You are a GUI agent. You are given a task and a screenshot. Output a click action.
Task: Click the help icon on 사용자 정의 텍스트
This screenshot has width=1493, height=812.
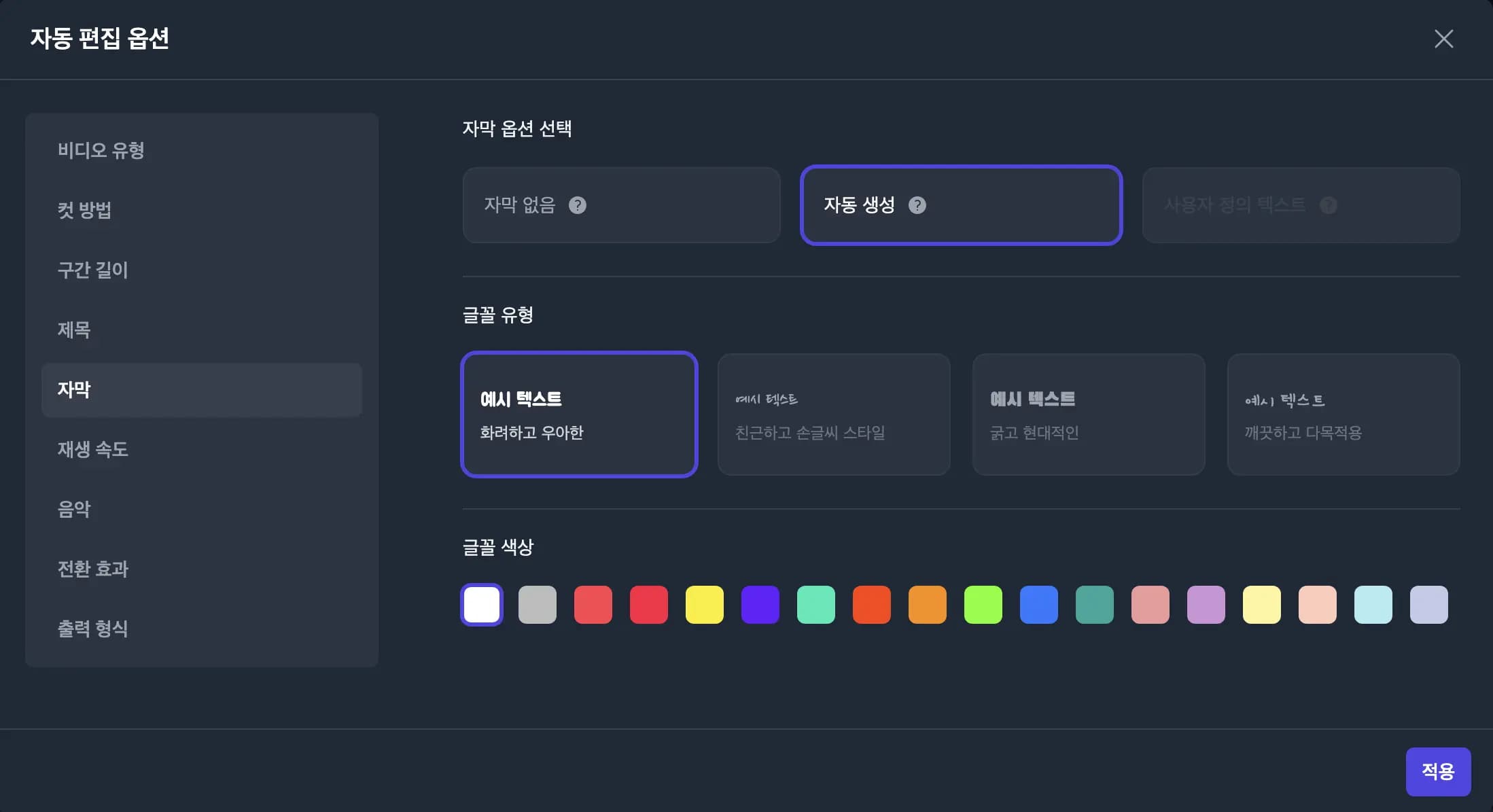[1329, 205]
